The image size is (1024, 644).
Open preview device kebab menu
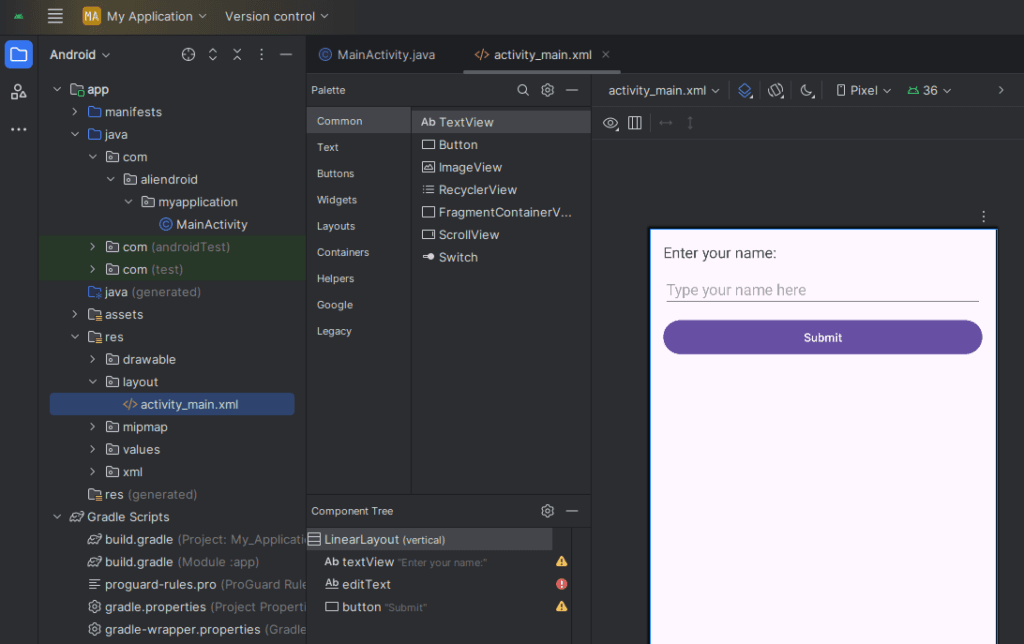tap(984, 216)
